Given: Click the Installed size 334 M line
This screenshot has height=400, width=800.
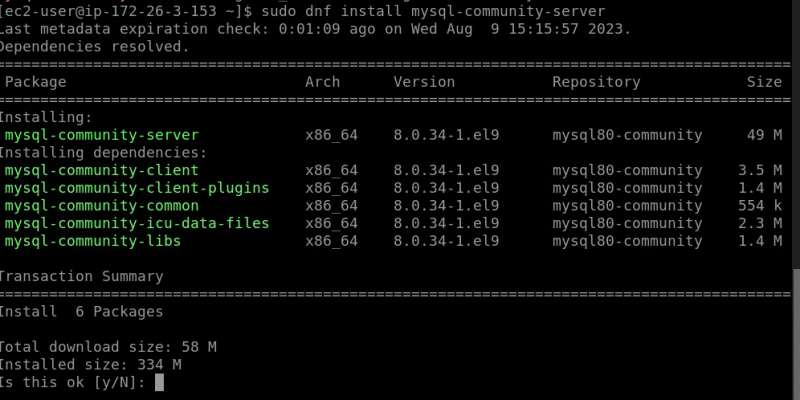Looking at the screenshot, I should tap(91, 365).
